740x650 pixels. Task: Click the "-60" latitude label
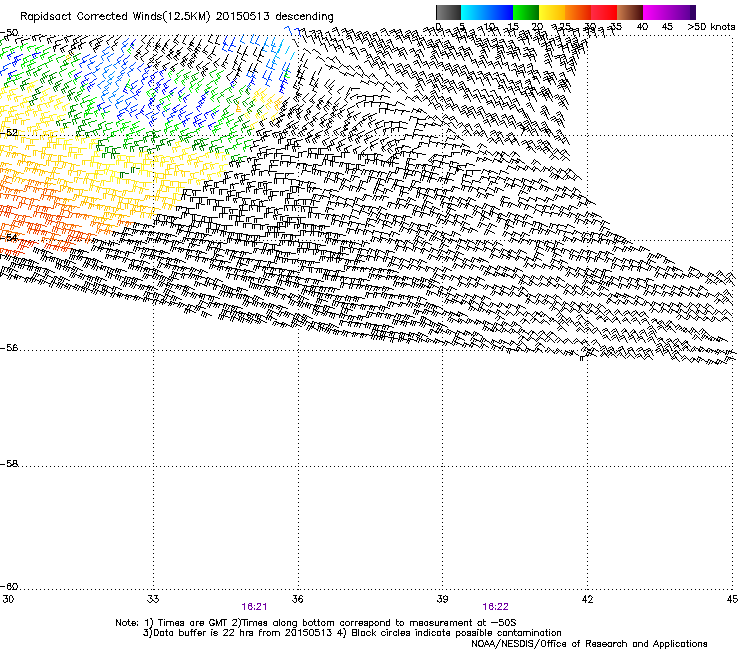(9, 587)
